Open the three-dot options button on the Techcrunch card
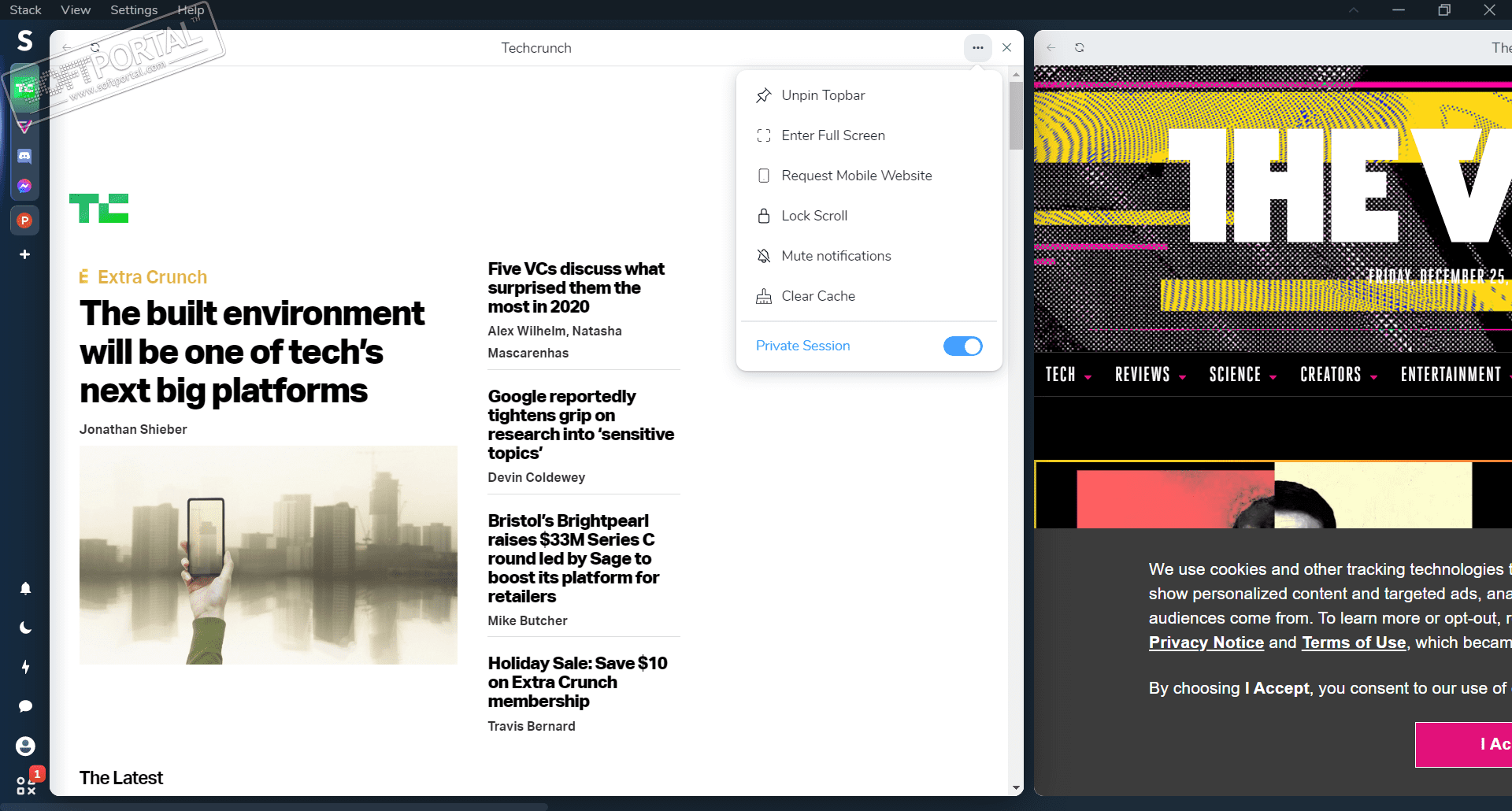1512x811 pixels. (978, 48)
